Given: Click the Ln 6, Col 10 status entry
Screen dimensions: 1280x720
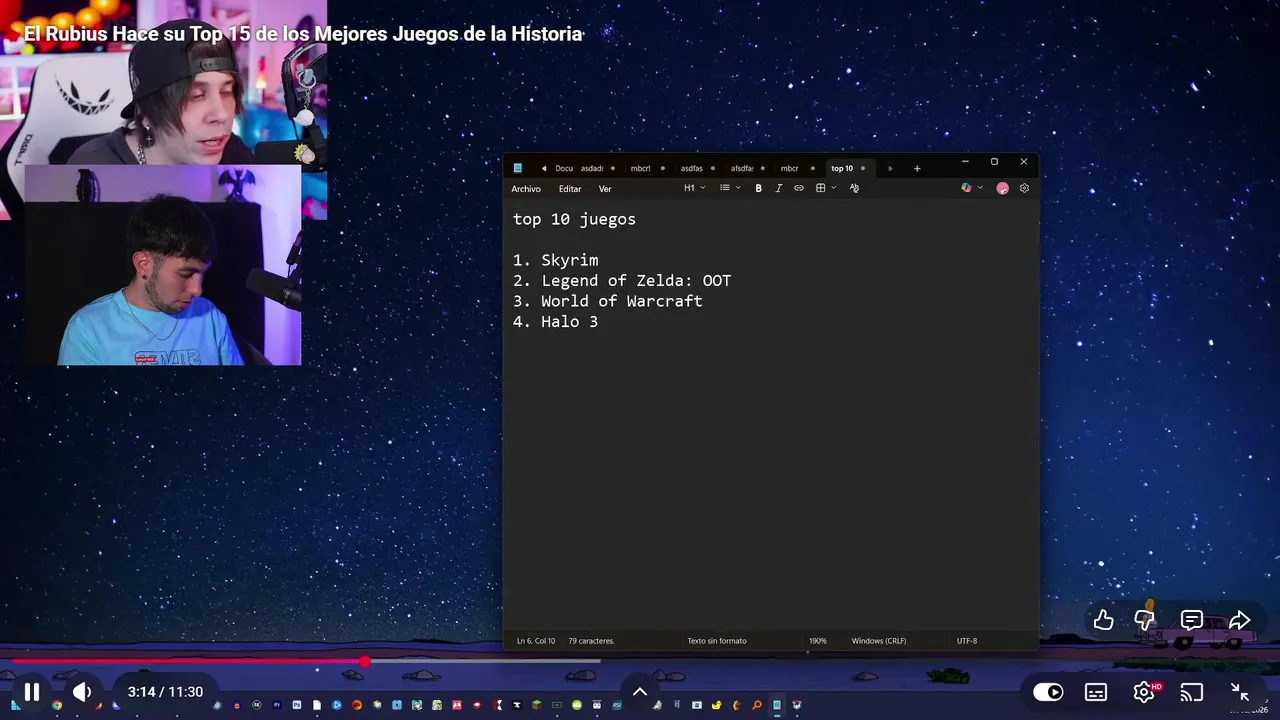Looking at the screenshot, I should coord(536,641).
